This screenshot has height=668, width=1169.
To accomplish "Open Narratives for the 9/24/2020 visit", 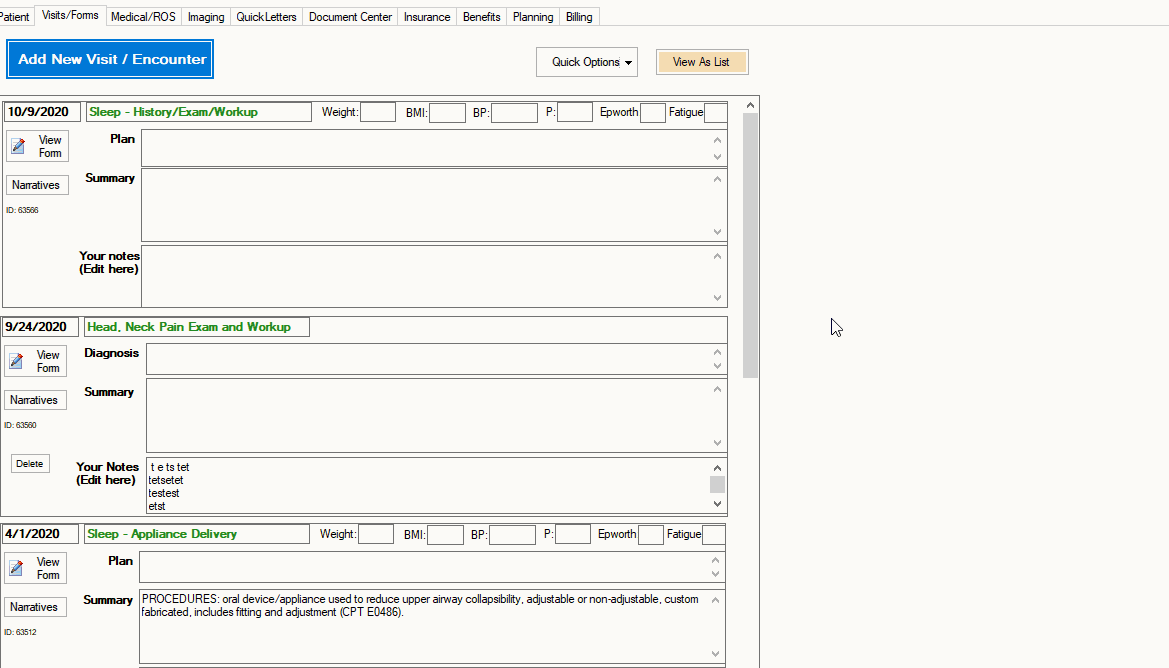I will pyautogui.click(x=35, y=400).
